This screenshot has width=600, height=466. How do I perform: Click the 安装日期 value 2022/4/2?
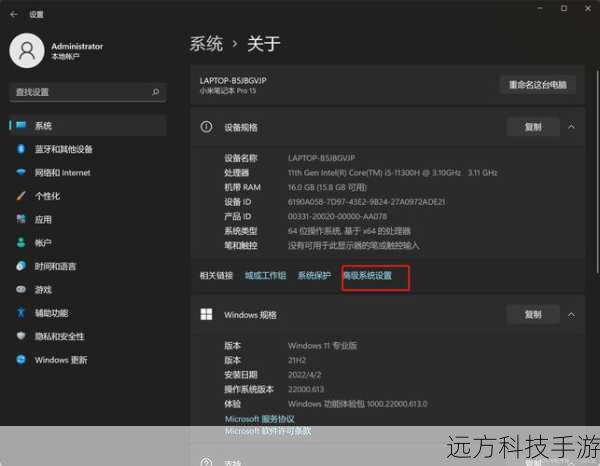[x=305, y=375]
